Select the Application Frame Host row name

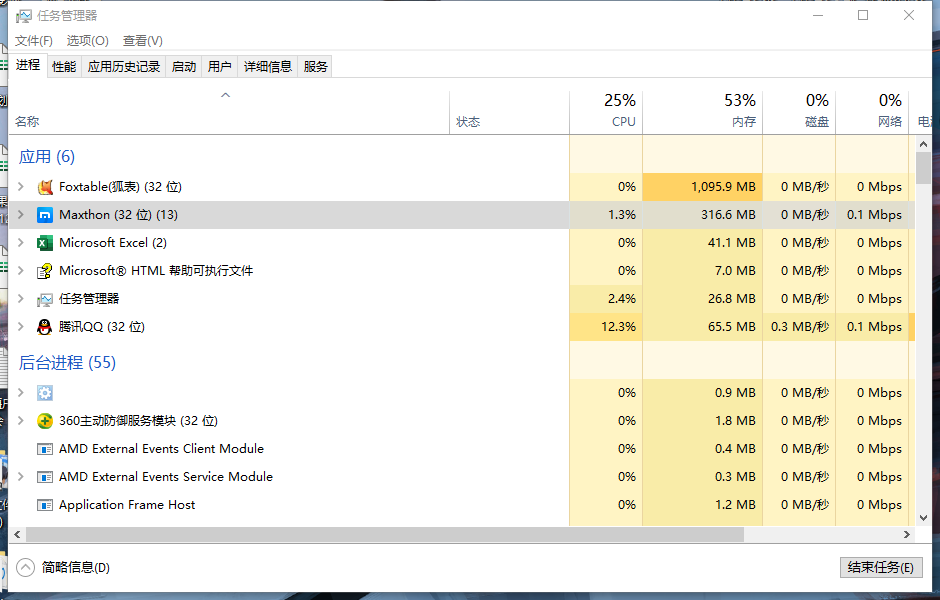[x=127, y=505]
